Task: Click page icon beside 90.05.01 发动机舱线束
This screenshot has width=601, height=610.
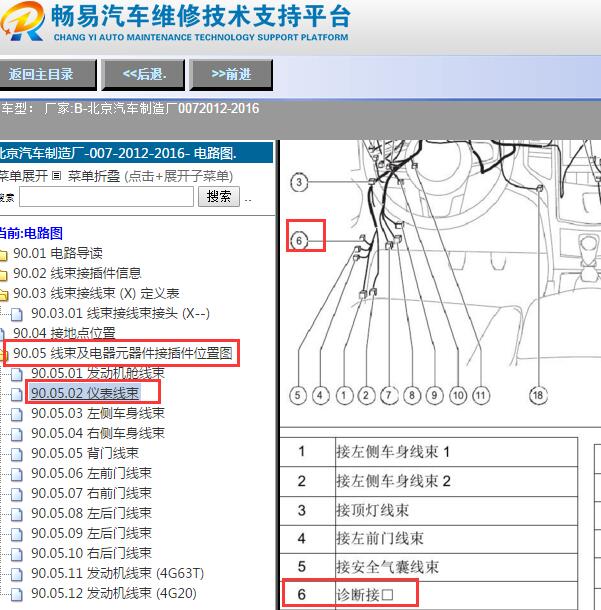Action: pyautogui.click(x=16, y=374)
